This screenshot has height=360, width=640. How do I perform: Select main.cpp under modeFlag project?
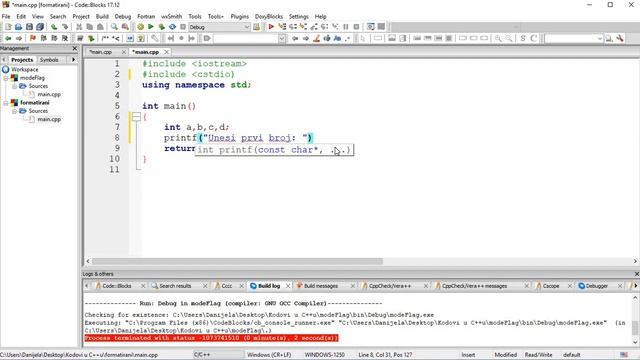tap(49, 94)
